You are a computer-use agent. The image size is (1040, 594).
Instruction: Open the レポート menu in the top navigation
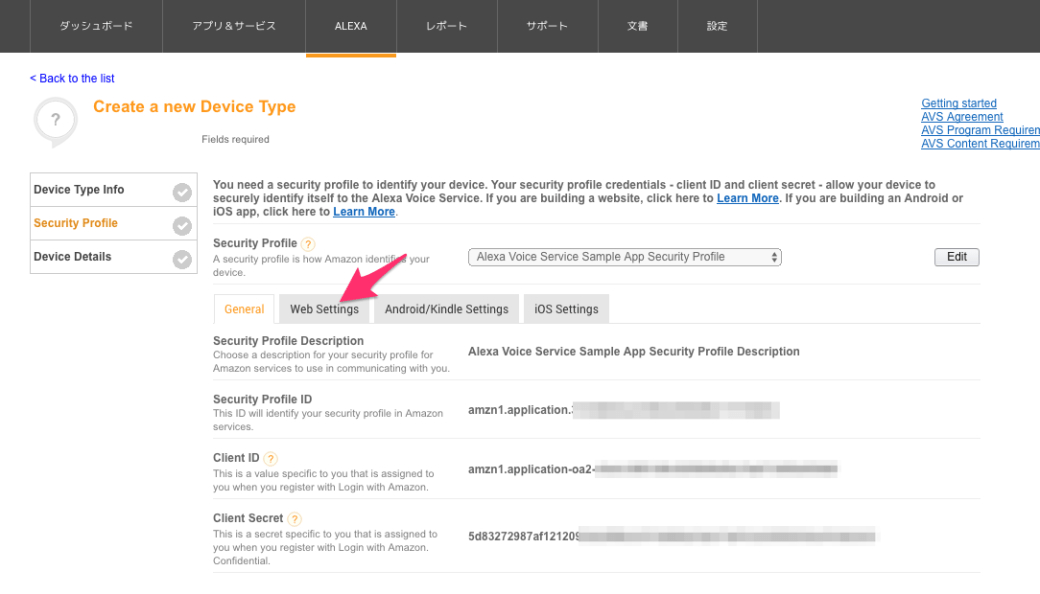click(446, 27)
